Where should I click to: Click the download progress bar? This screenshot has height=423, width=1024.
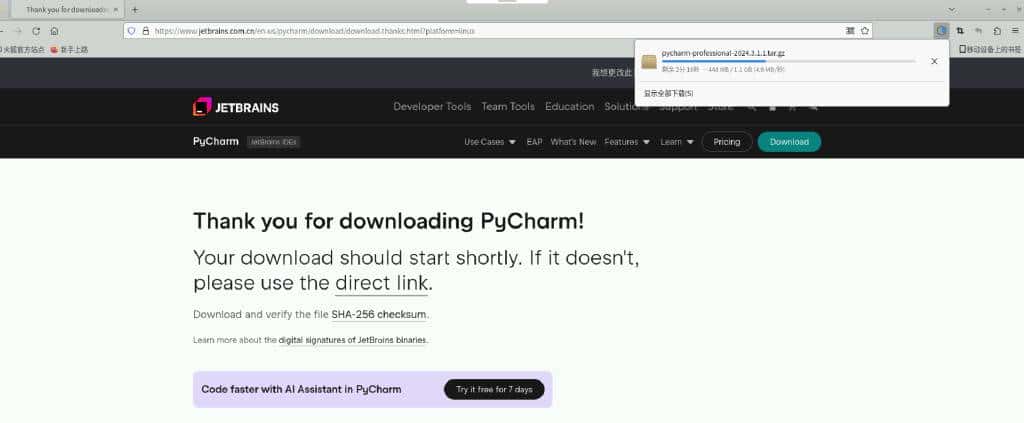pyautogui.click(x=788, y=61)
